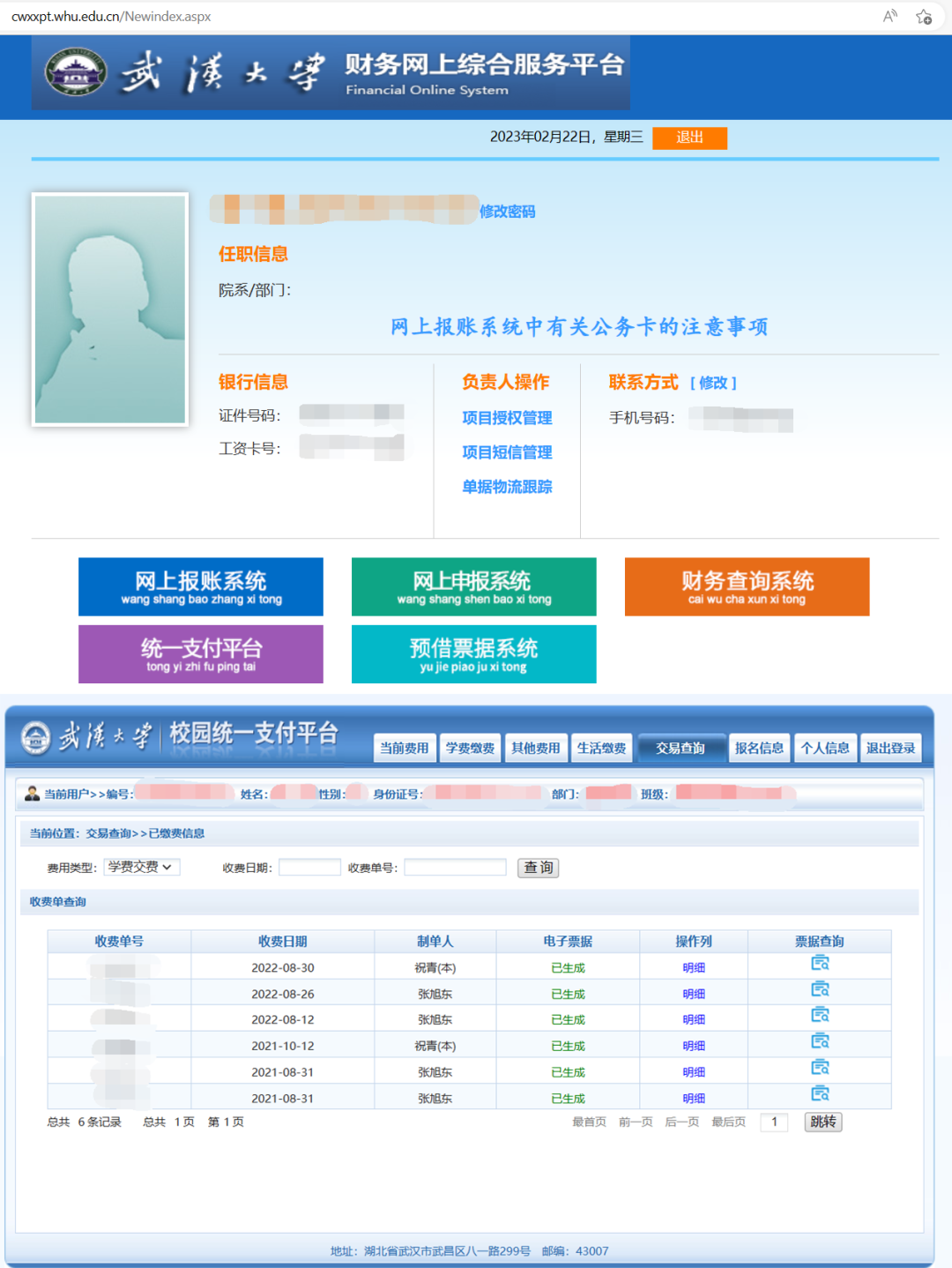Expand the 费用类型 dropdown
The width and height of the screenshot is (952, 1268).
pyautogui.click(x=142, y=867)
